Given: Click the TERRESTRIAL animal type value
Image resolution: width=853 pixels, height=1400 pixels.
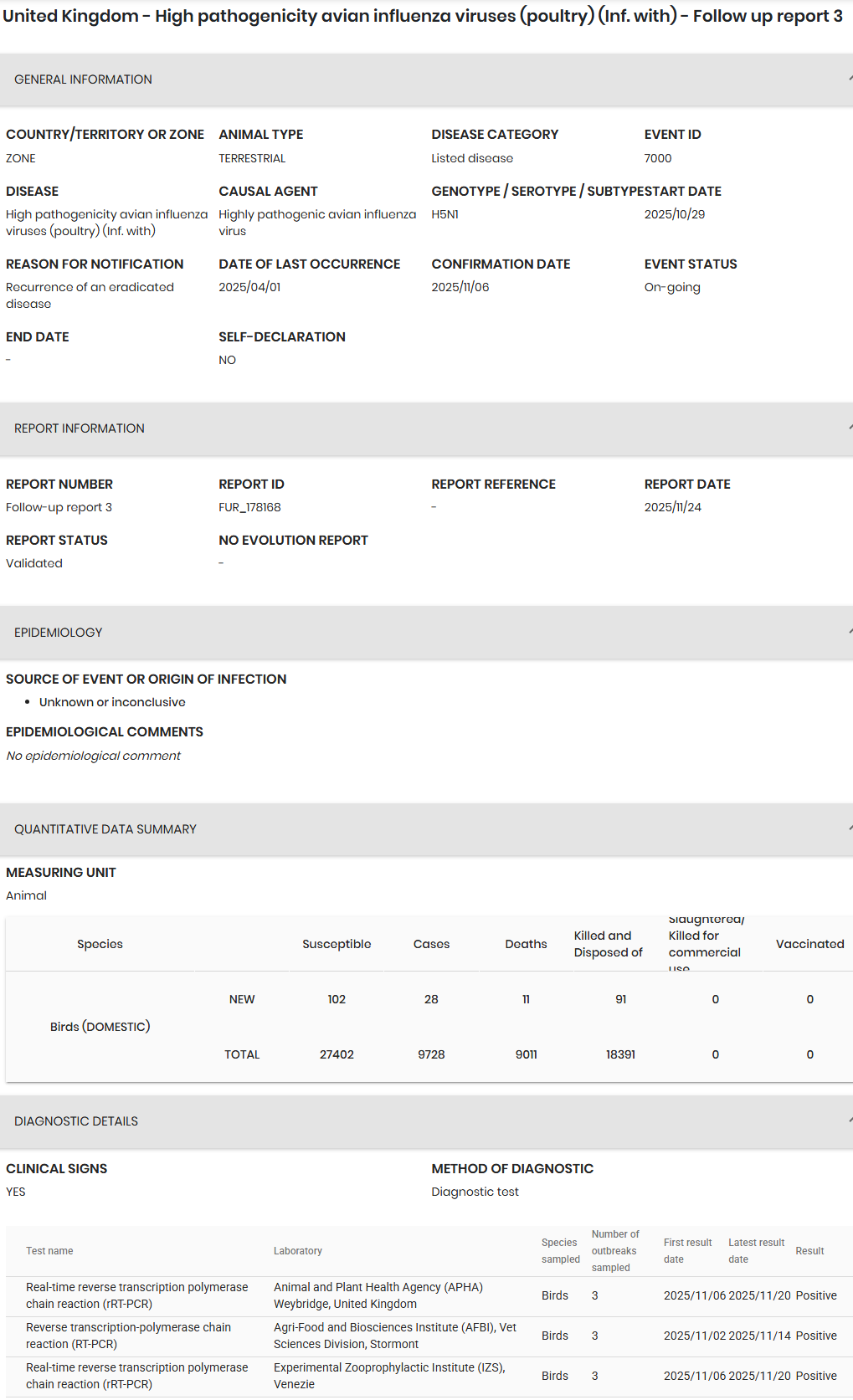Looking at the screenshot, I should (x=252, y=158).
